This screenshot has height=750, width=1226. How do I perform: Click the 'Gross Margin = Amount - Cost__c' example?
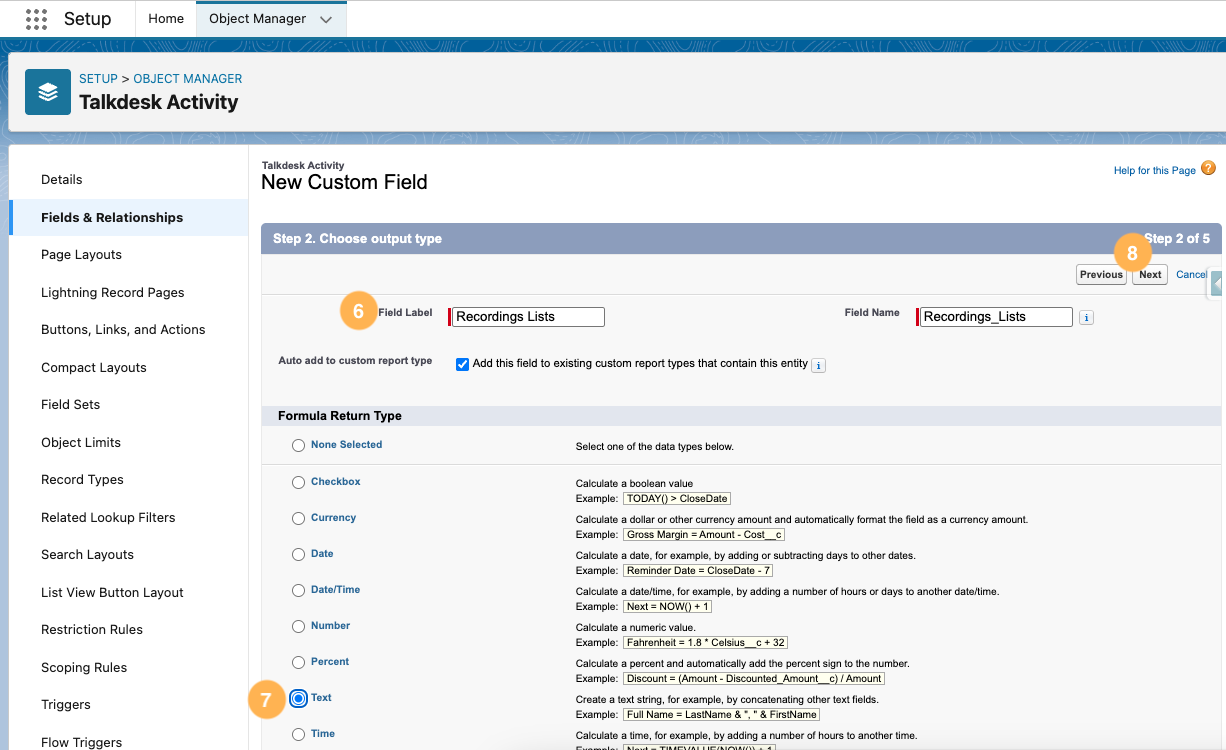(x=704, y=534)
